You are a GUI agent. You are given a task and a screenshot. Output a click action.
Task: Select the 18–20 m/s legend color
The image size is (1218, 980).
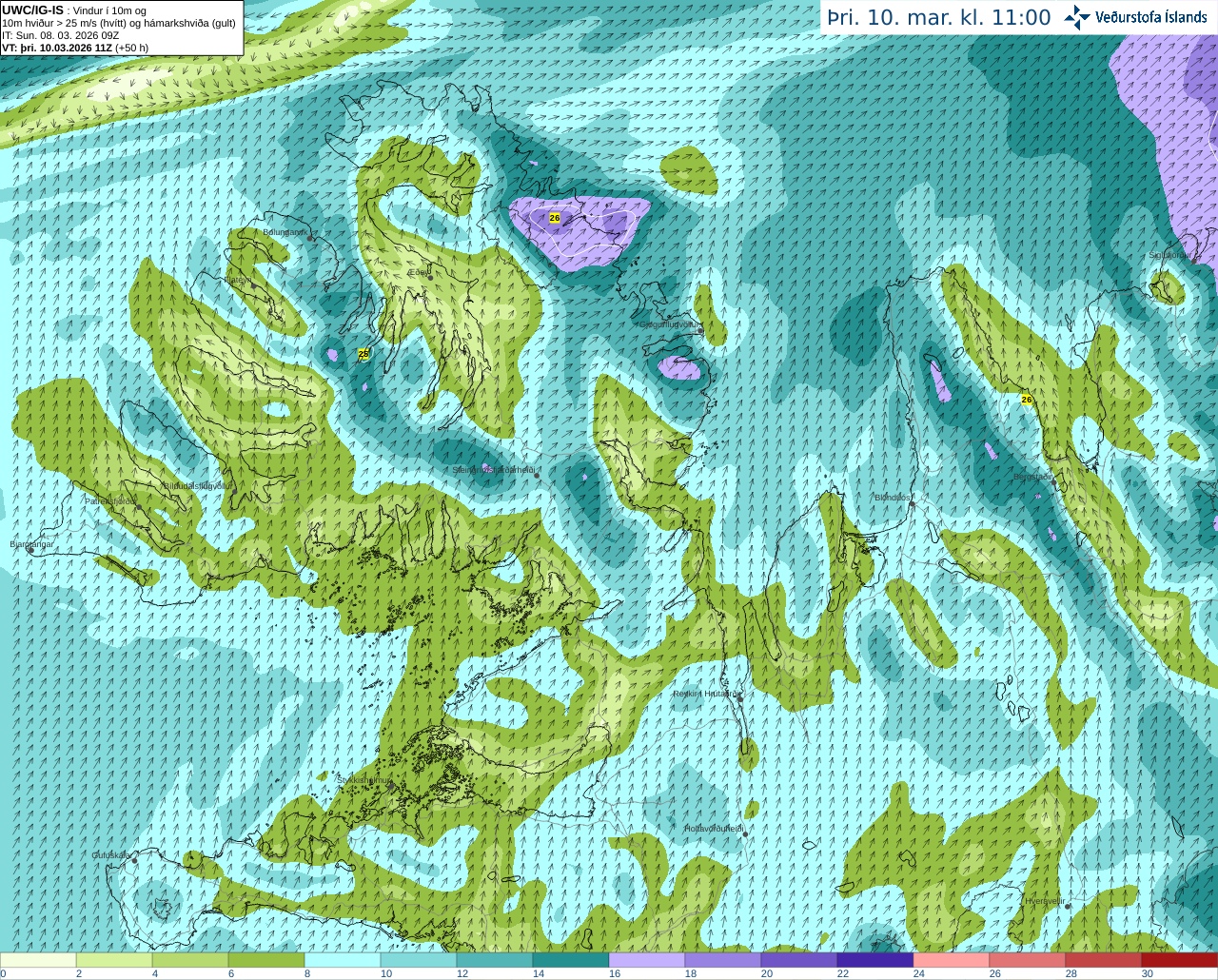click(723, 960)
